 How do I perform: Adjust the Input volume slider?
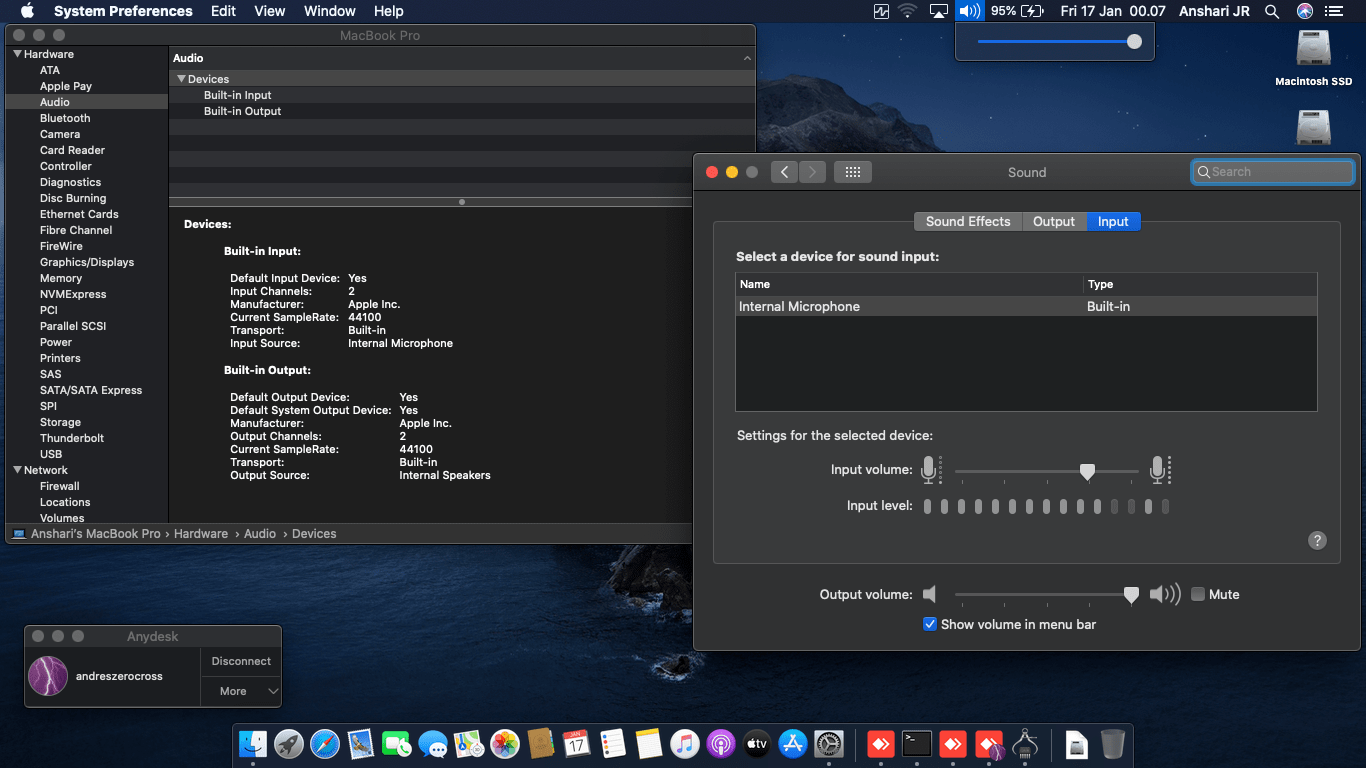click(x=1087, y=471)
